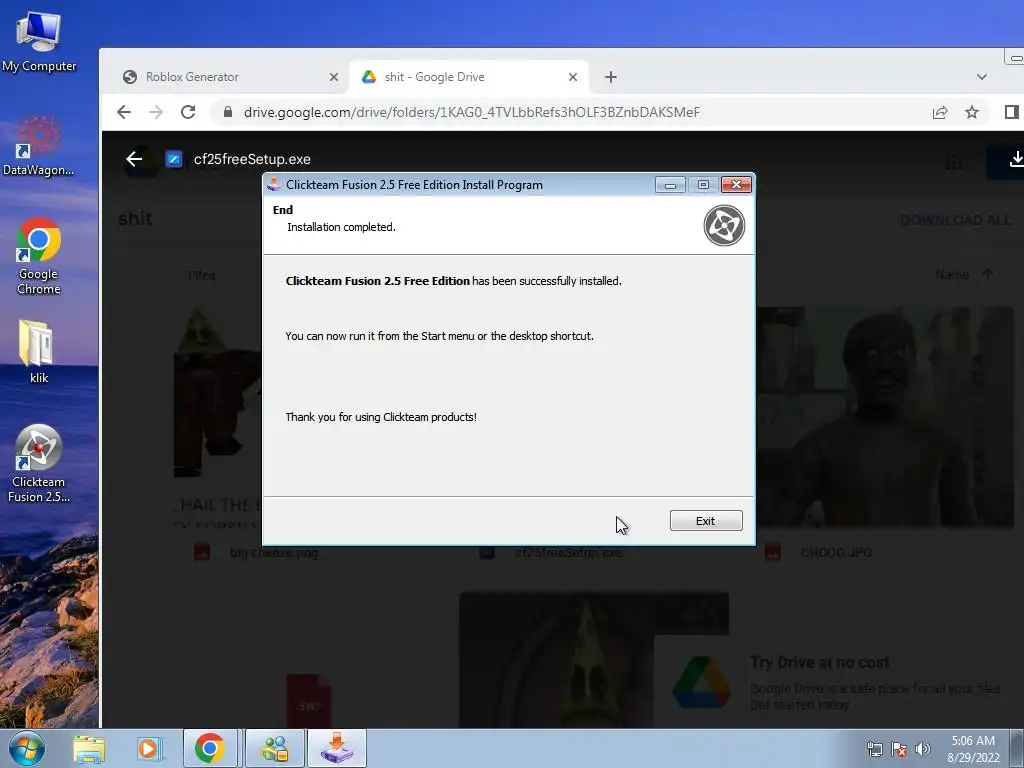
Task: Open network status tray icon
Action: coord(874,749)
